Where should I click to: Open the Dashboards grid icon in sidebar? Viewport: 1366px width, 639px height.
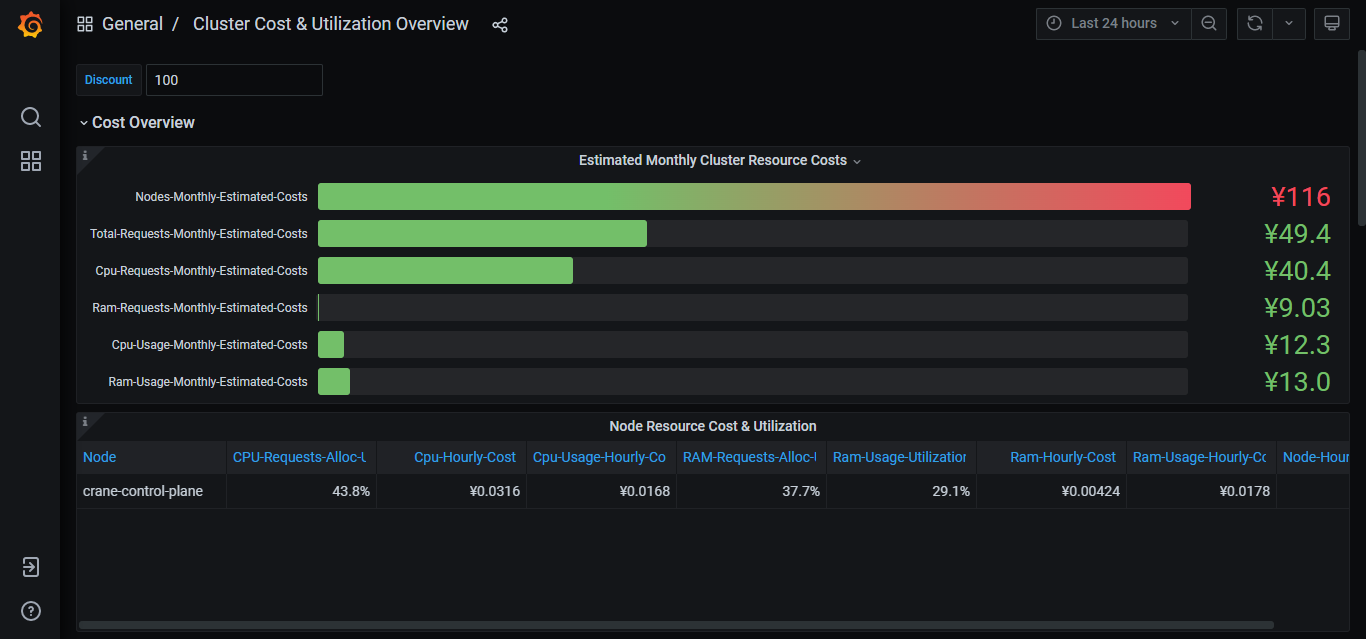[x=31, y=161]
